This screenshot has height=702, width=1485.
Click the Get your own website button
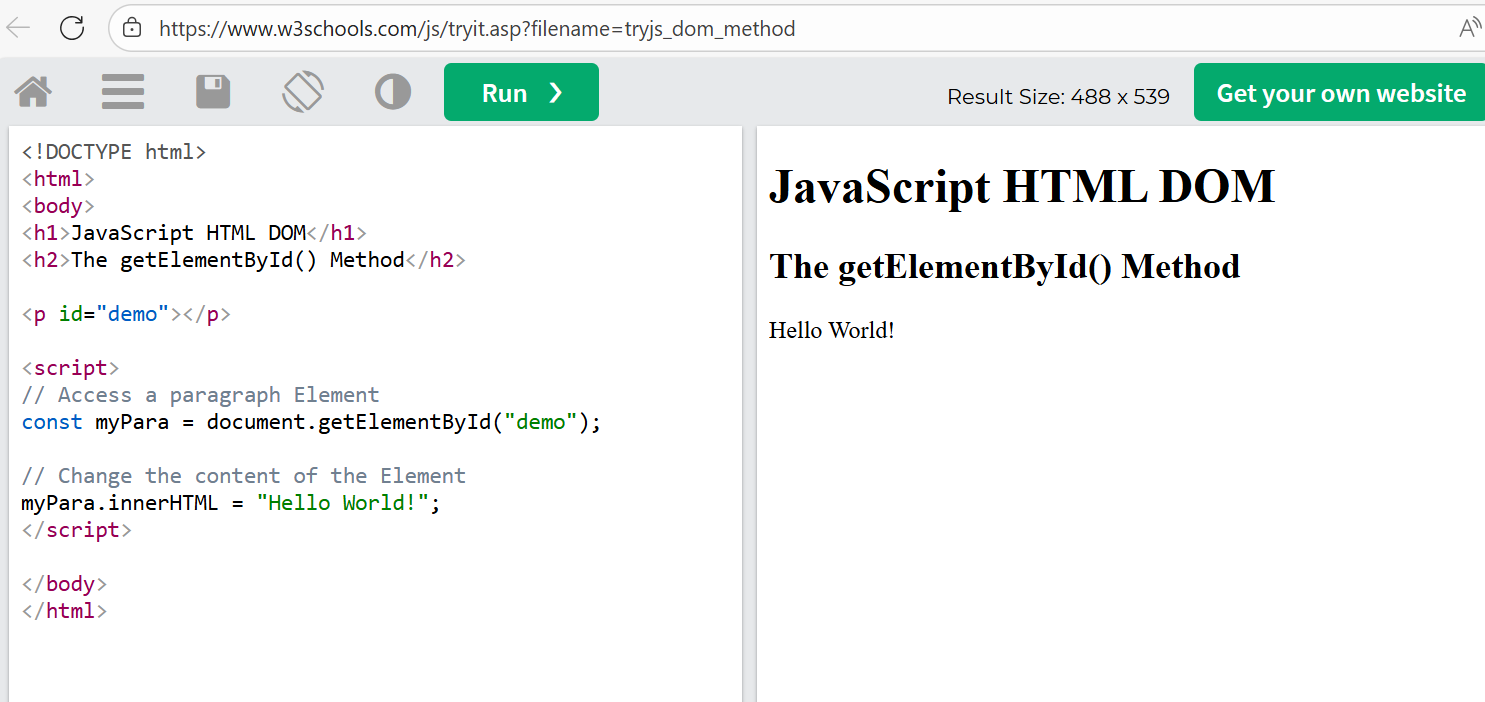pyautogui.click(x=1340, y=93)
